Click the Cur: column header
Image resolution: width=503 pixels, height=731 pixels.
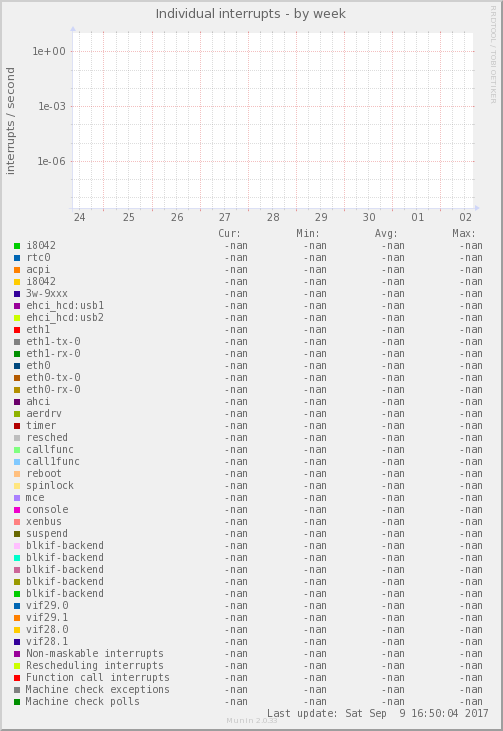[x=229, y=234]
